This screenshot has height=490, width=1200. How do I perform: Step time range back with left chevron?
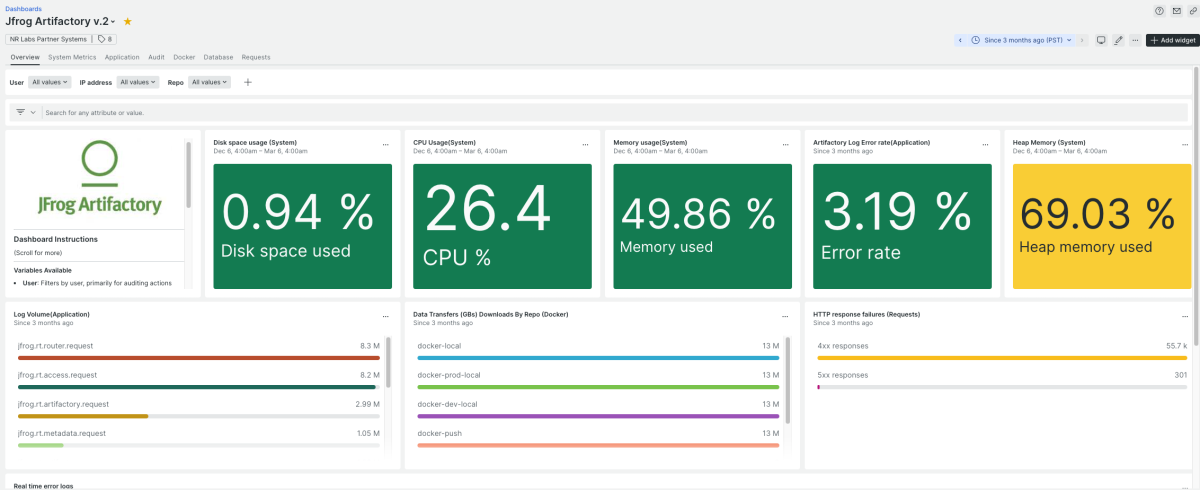point(960,40)
